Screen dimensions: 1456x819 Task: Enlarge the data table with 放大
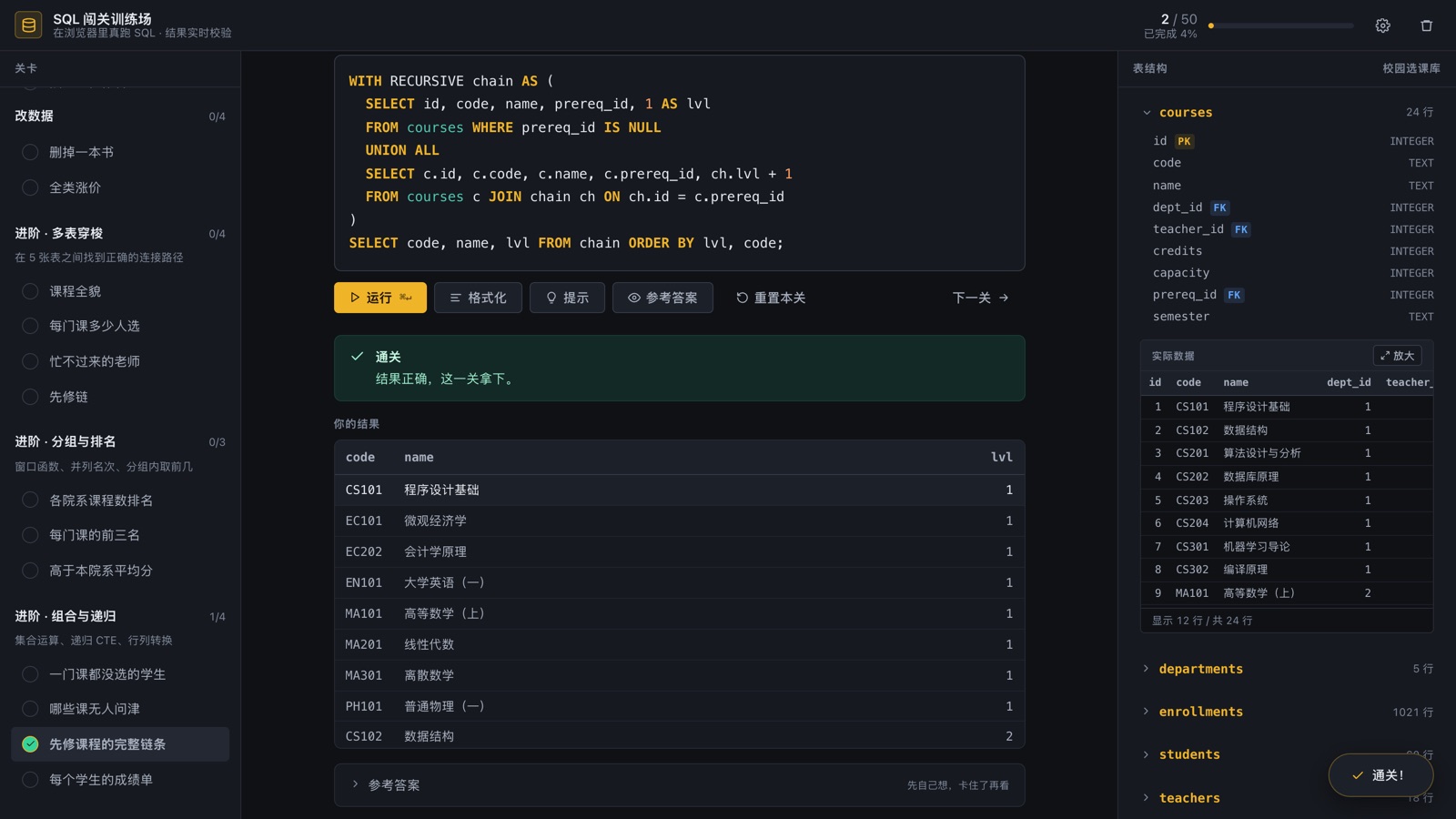coord(1397,356)
